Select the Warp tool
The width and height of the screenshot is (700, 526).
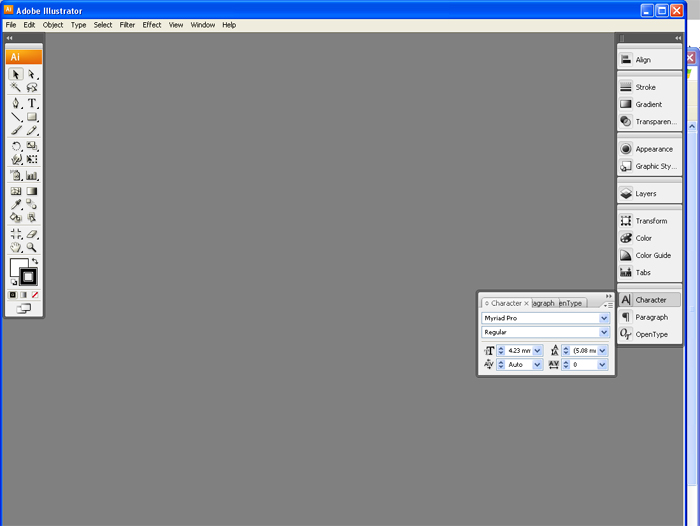pyautogui.click(x=16, y=159)
